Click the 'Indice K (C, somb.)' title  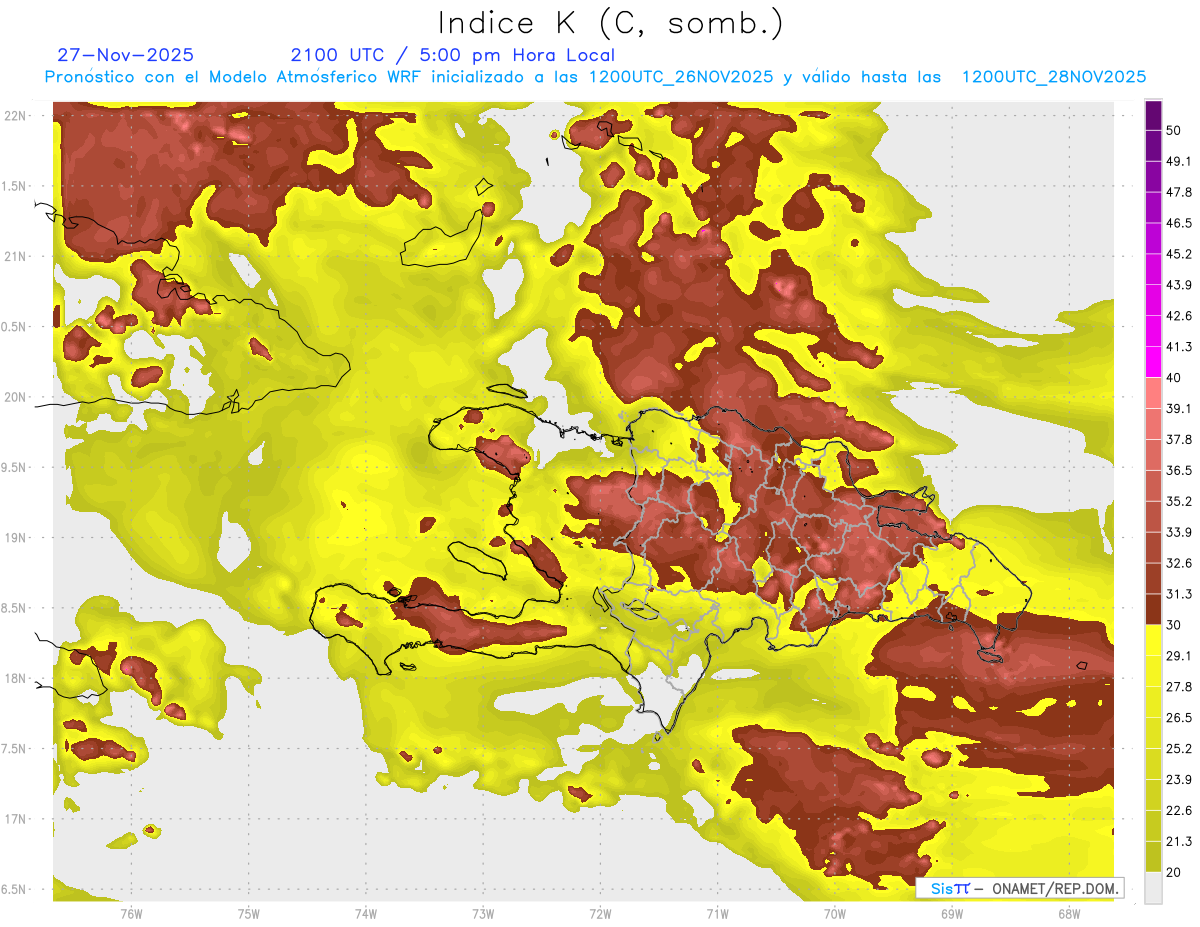coord(611,23)
